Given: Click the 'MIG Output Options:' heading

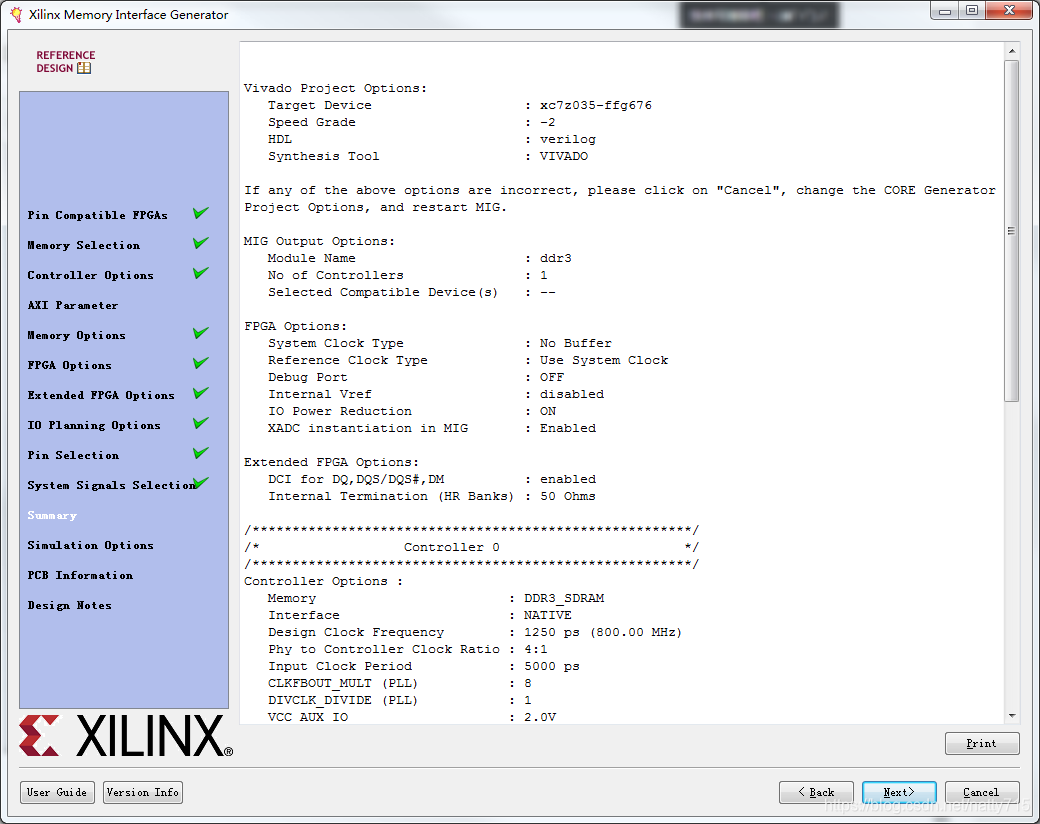Looking at the screenshot, I should [319, 241].
